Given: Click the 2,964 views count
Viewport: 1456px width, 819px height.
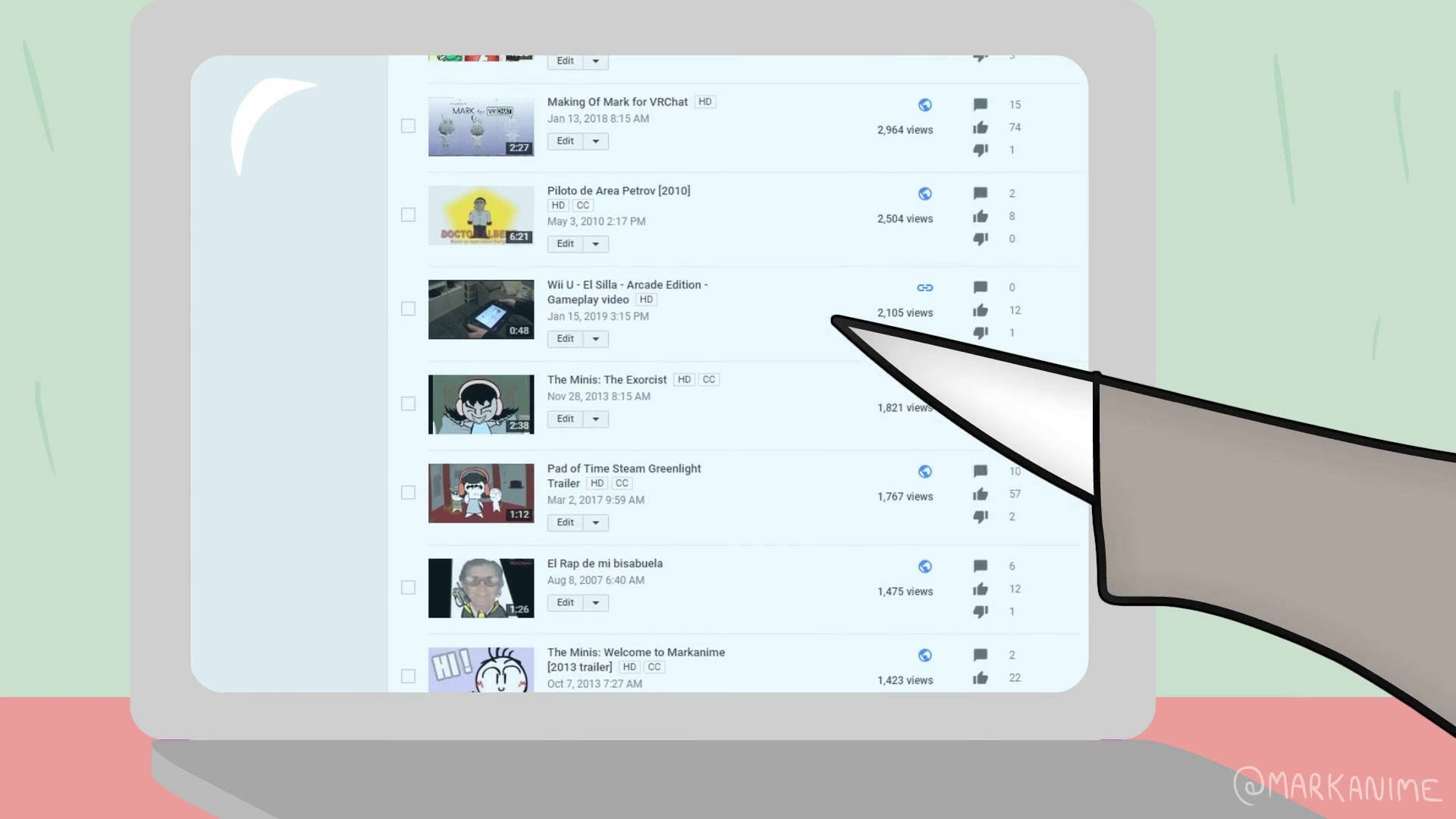Looking at the screenshot, I should coord(905,130).
